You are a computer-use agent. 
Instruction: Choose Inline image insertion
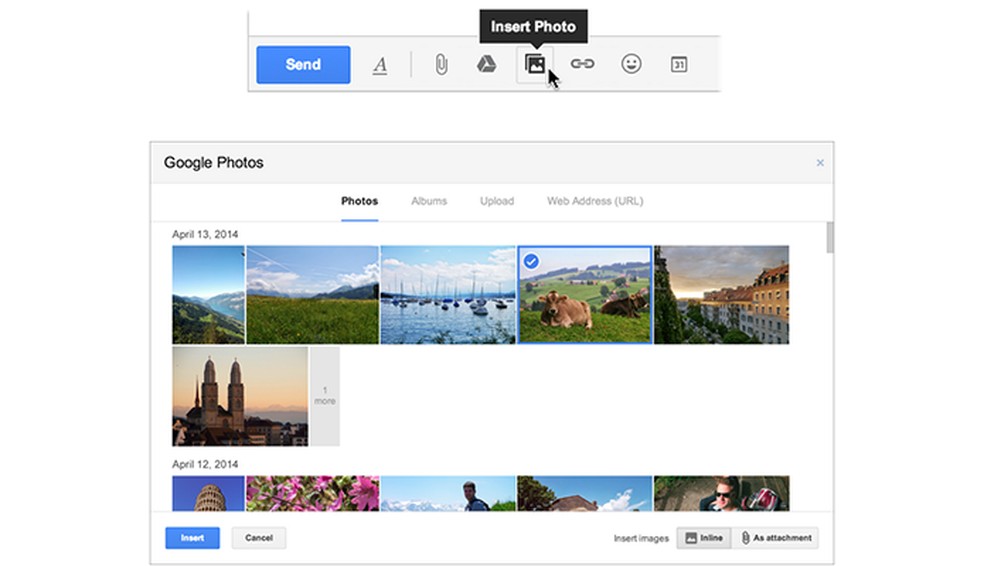(x=703, y=538)
